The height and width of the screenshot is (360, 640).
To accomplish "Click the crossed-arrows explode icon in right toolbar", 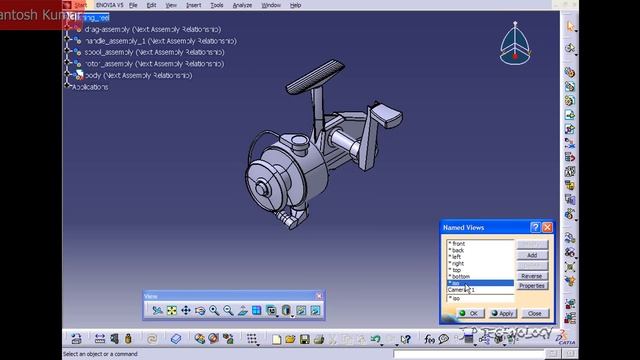I will pyautogui.click(x=570, y=267).
